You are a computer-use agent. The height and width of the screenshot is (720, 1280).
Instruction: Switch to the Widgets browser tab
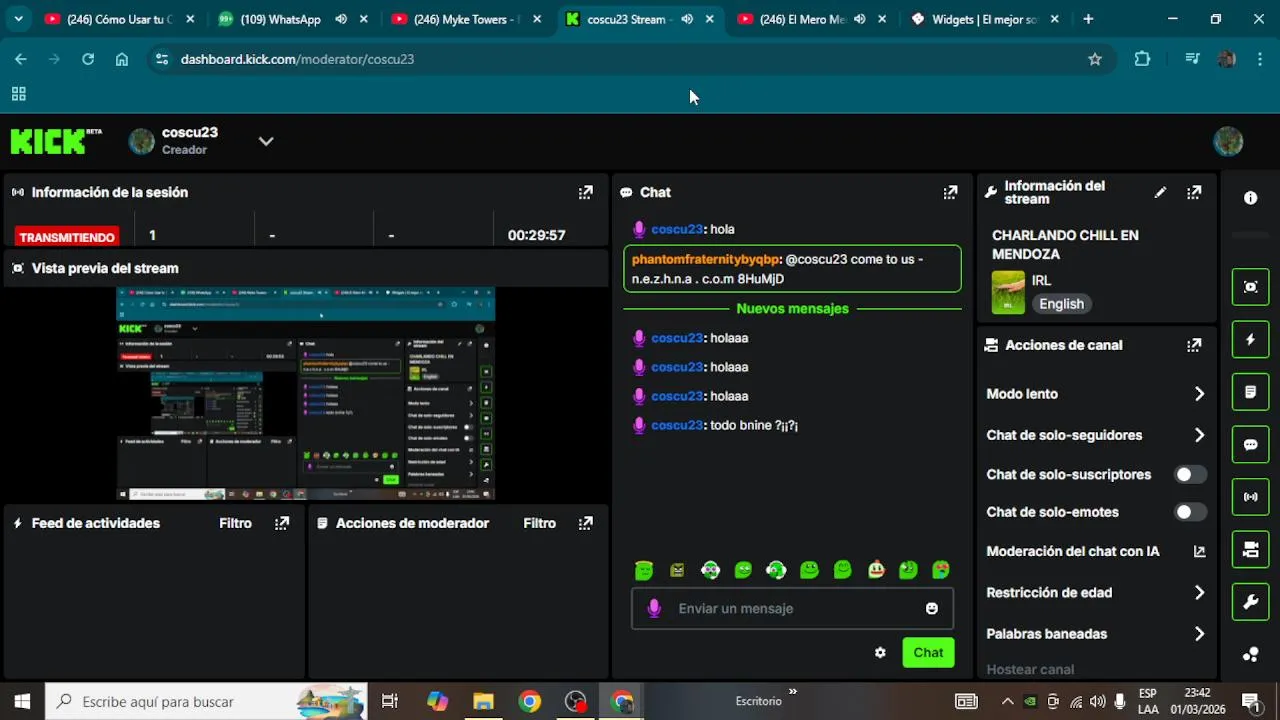point(985,19)
